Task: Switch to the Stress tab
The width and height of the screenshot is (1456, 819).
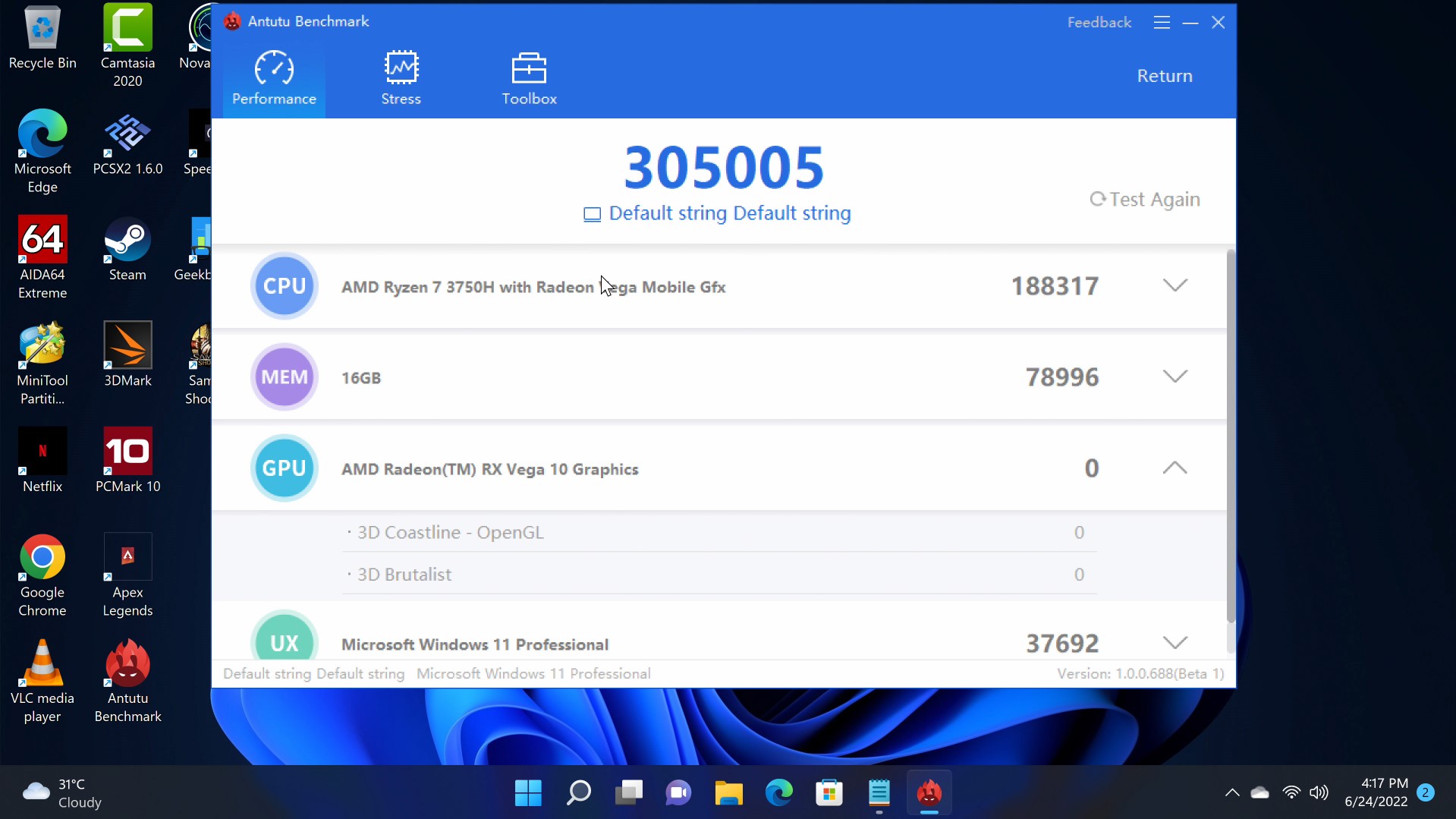Action: pos(401,78)
